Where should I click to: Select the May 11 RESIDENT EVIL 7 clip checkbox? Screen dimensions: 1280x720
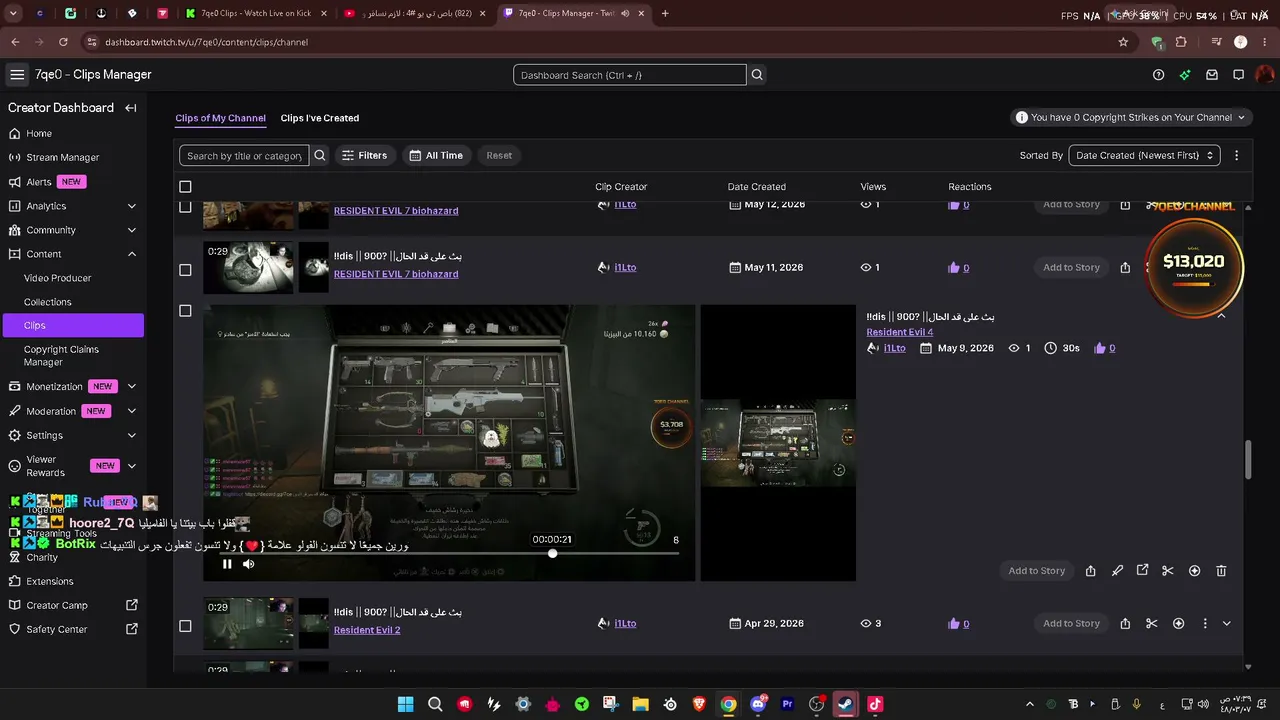(185, 270)
